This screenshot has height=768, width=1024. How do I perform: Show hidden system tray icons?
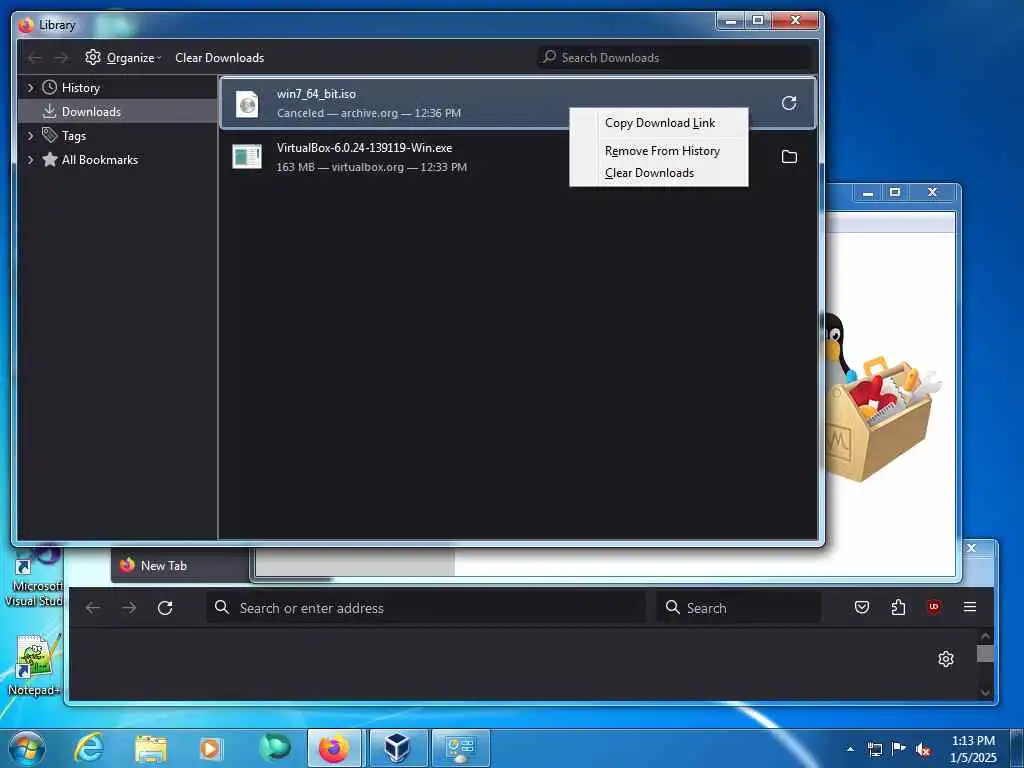tap(850, 749)
